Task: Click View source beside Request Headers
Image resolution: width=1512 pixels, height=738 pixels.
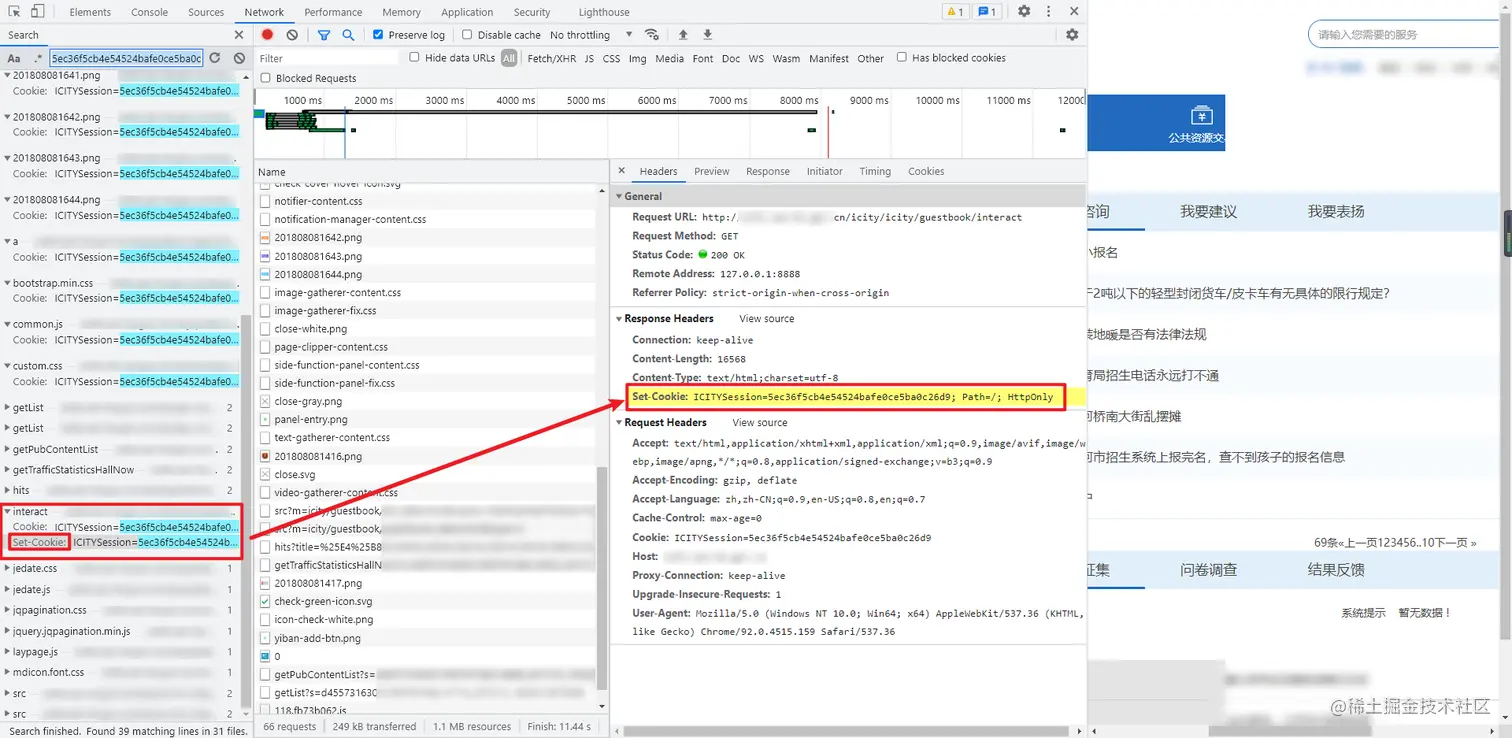Action: pos(760,422)
